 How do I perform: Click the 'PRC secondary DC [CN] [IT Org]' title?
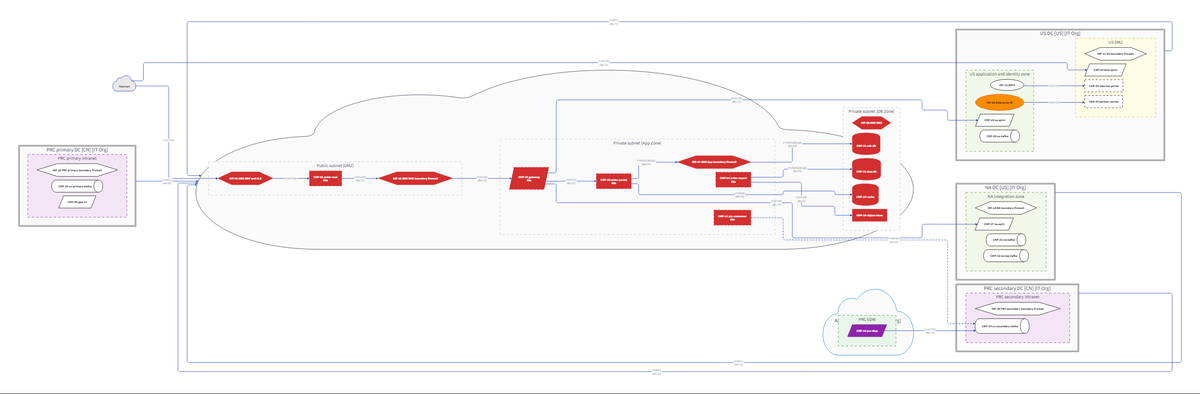(1017, 288)
